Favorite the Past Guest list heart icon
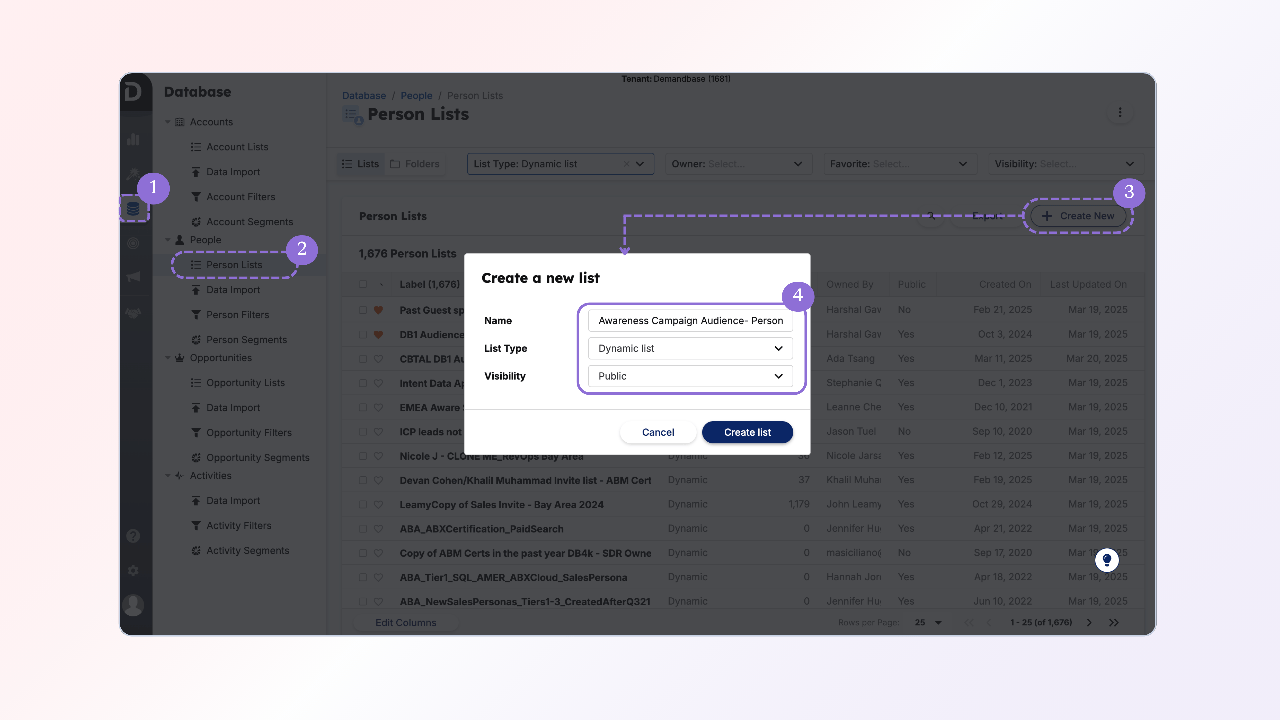Image resolution: width=1280 pixels, height=720 pixels. (x=379, y=310)
